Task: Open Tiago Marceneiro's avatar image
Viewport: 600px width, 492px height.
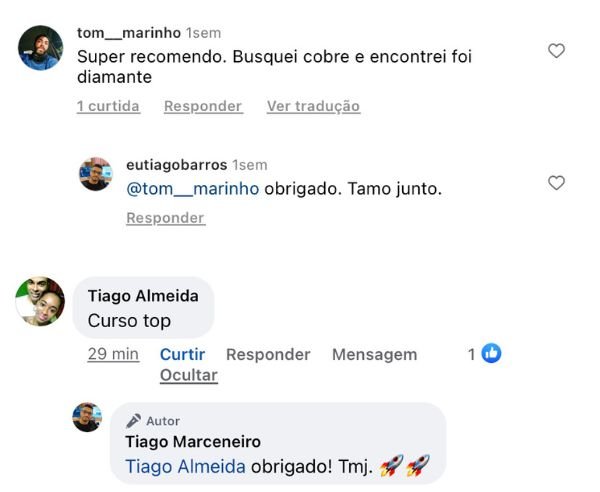Action: tap(87, 417)
